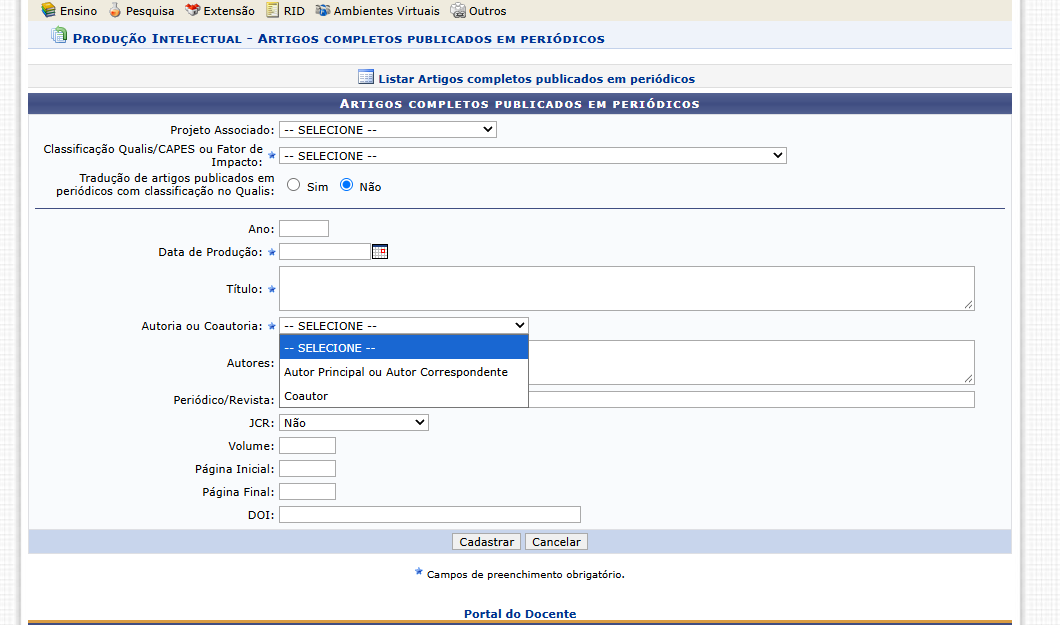This screenshot has height=625, width=1060.
Task: Open the Ensino menu book icon
Action: (48, 10)
